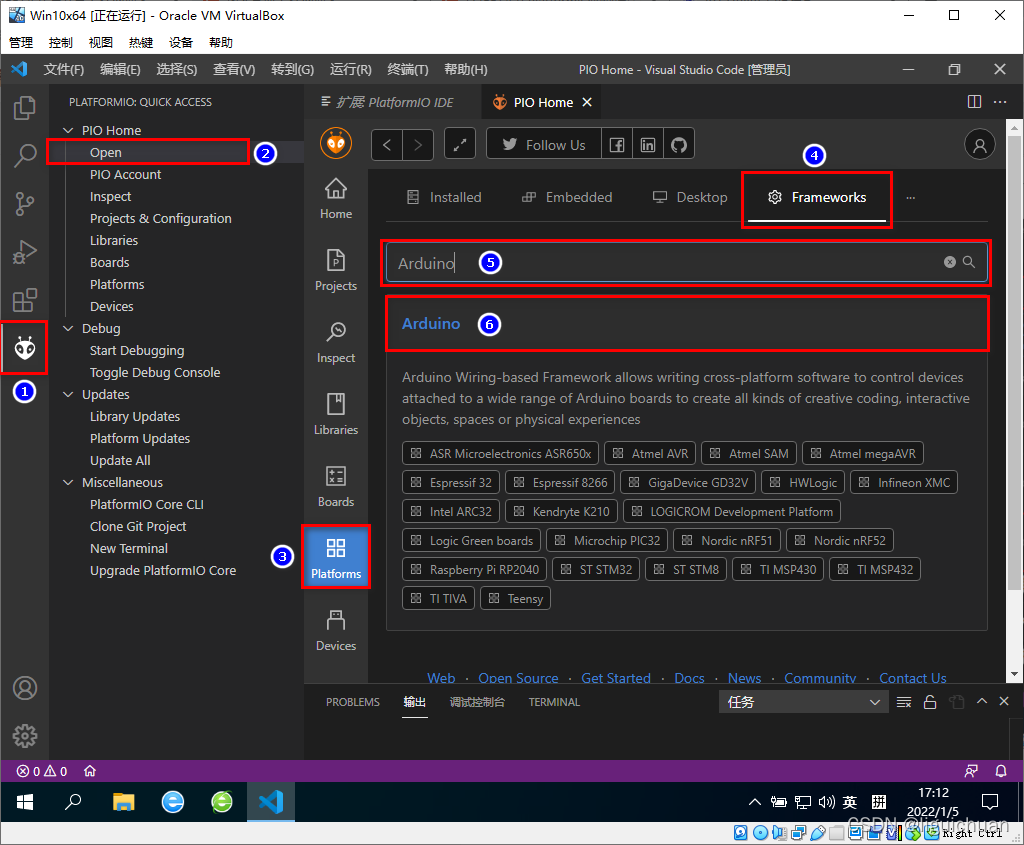The height and width of the screenshot is (845, 1024).
Task: Click the PlatformIO logo in PIO Home
Action: pos(336,144)
